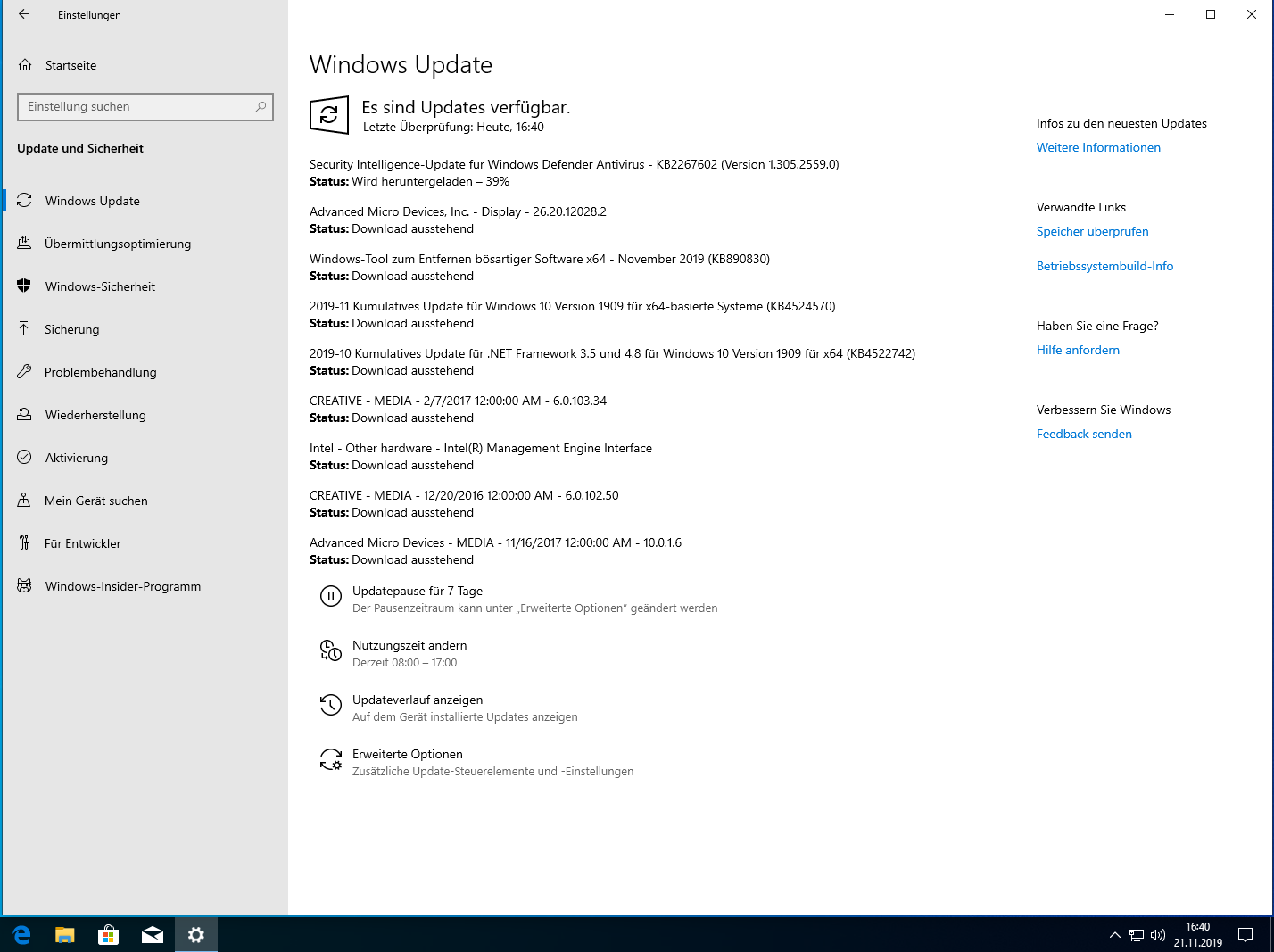Click the Settings gear in taskbar
The image size is (1274, 952).
coord(196,934)
